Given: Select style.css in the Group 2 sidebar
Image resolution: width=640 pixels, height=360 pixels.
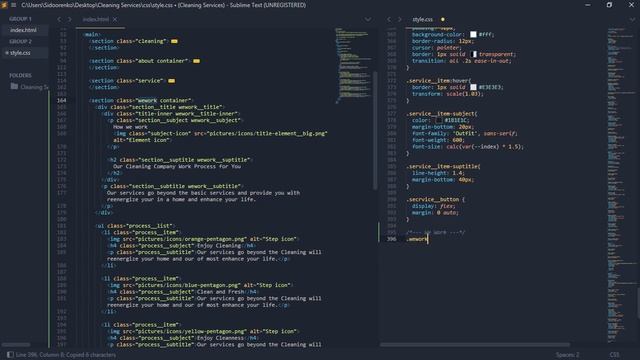Looking at the screenshot, I should 20,53.
